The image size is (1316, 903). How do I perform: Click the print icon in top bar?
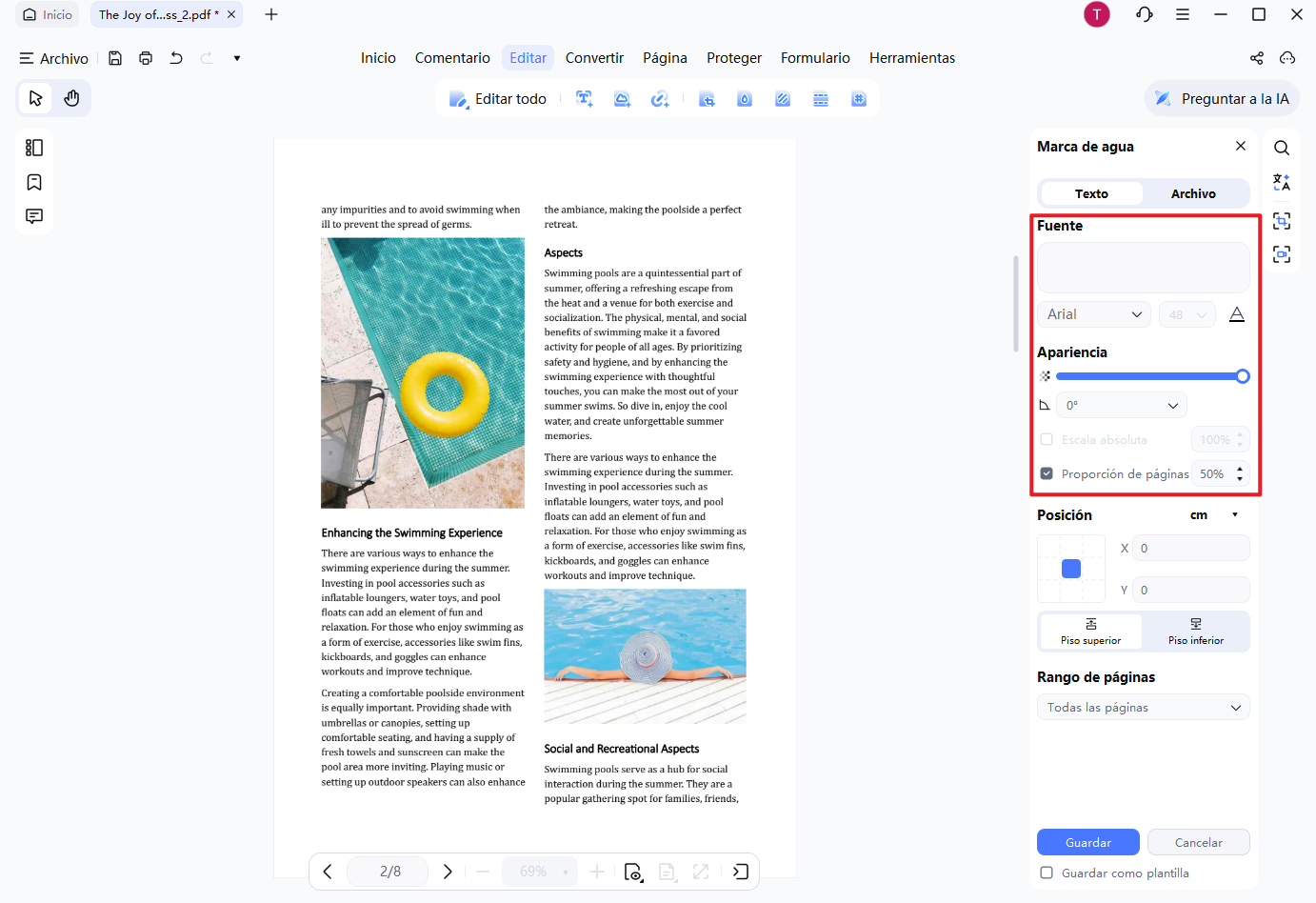[146, 58]
